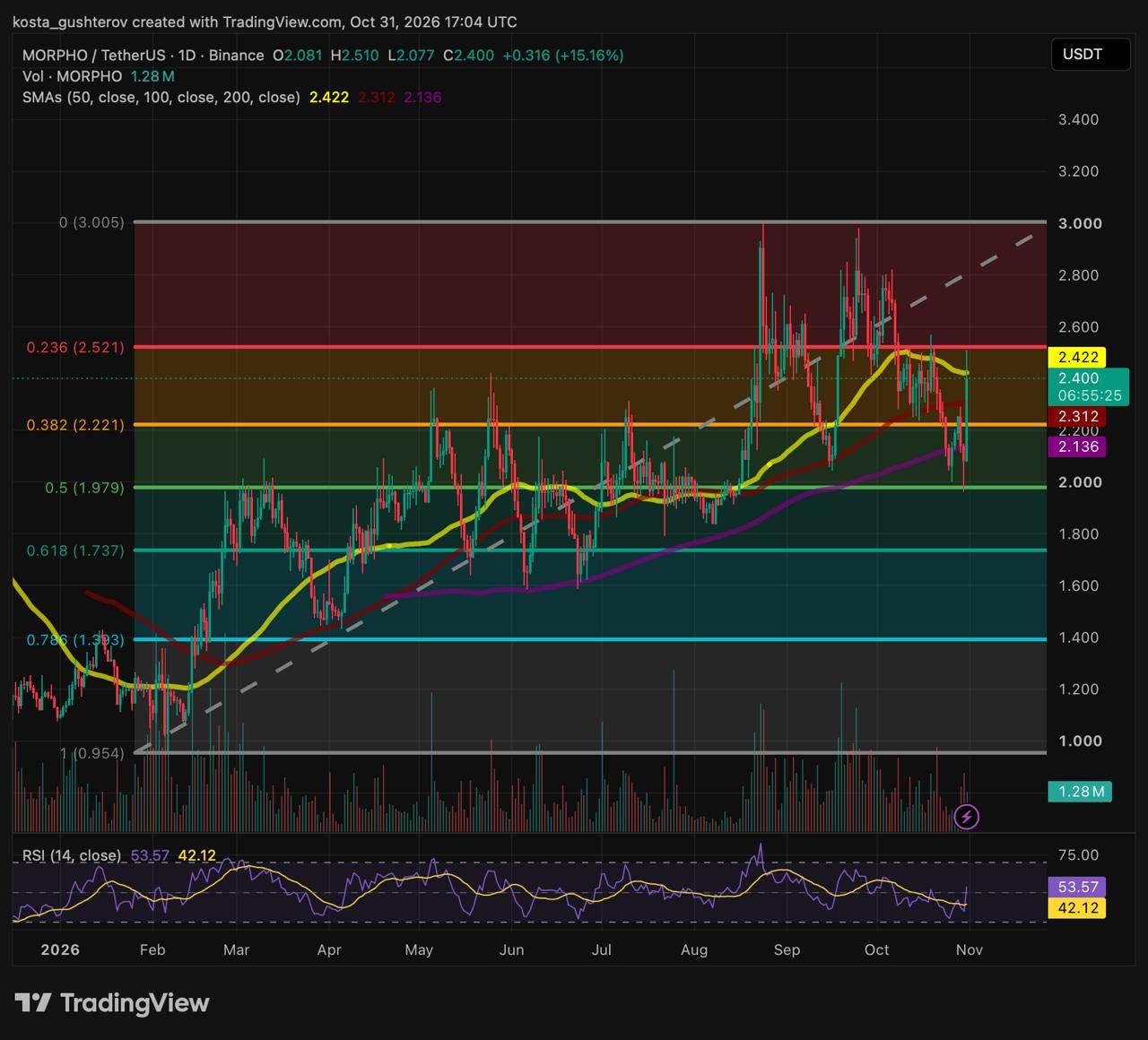The image size is (1148, 1040).
Task: Click the 0 (3.005) Fibonacci level label
Action: 91,222
